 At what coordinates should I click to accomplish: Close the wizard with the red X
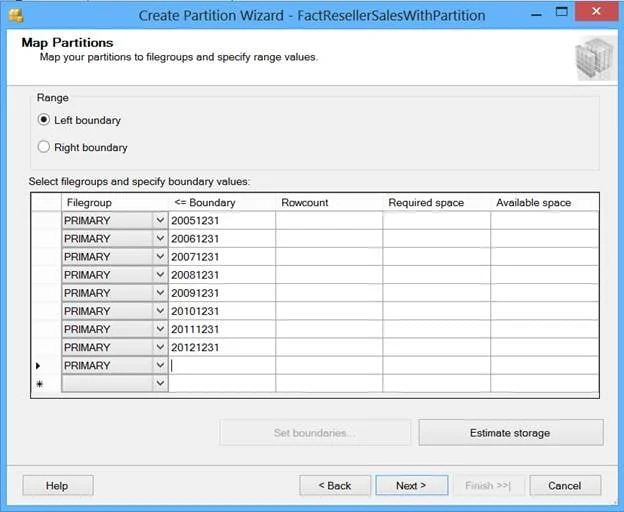596,11
